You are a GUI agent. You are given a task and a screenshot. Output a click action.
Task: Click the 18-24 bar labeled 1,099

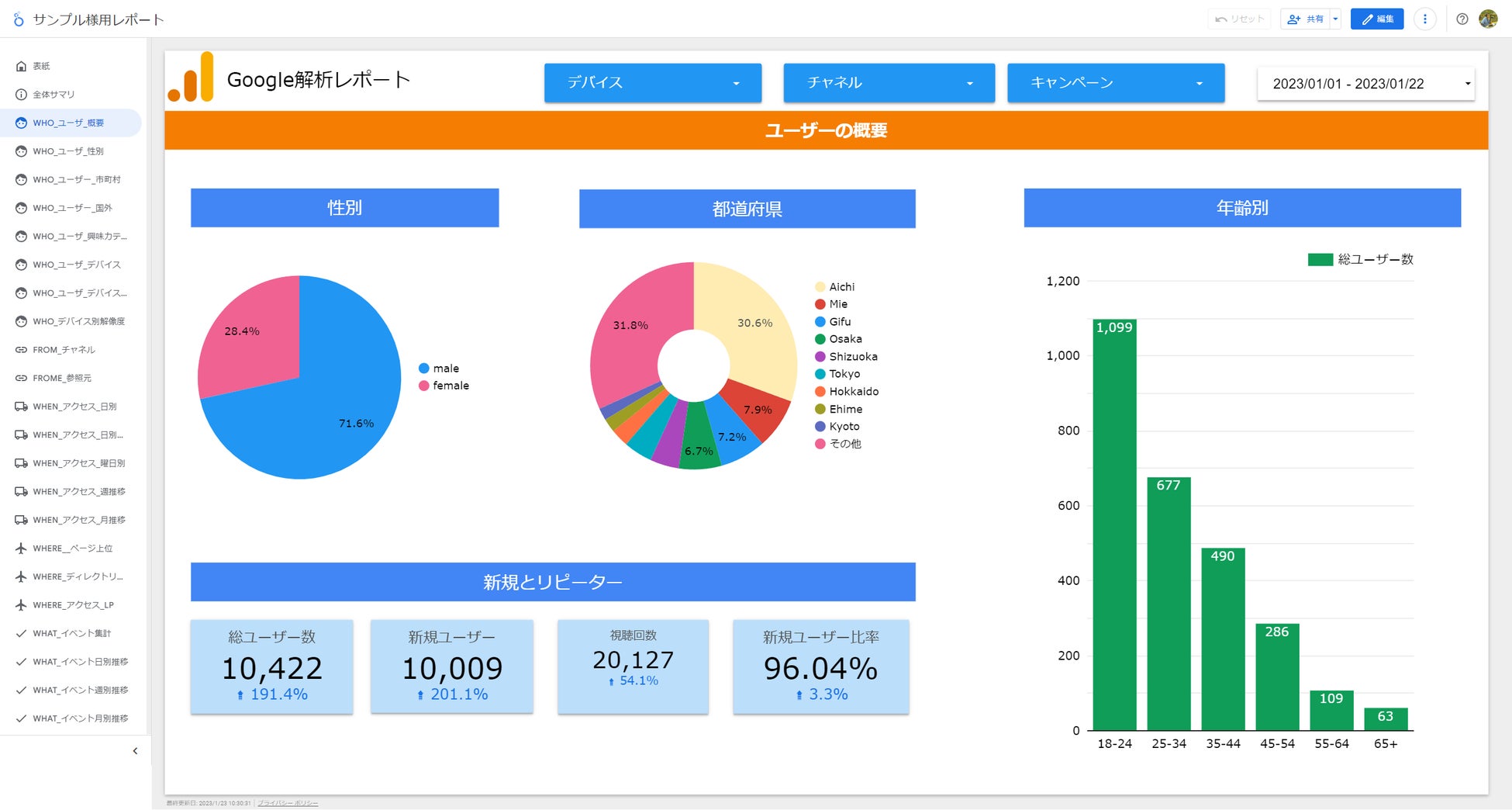[x=1115, y=525]
